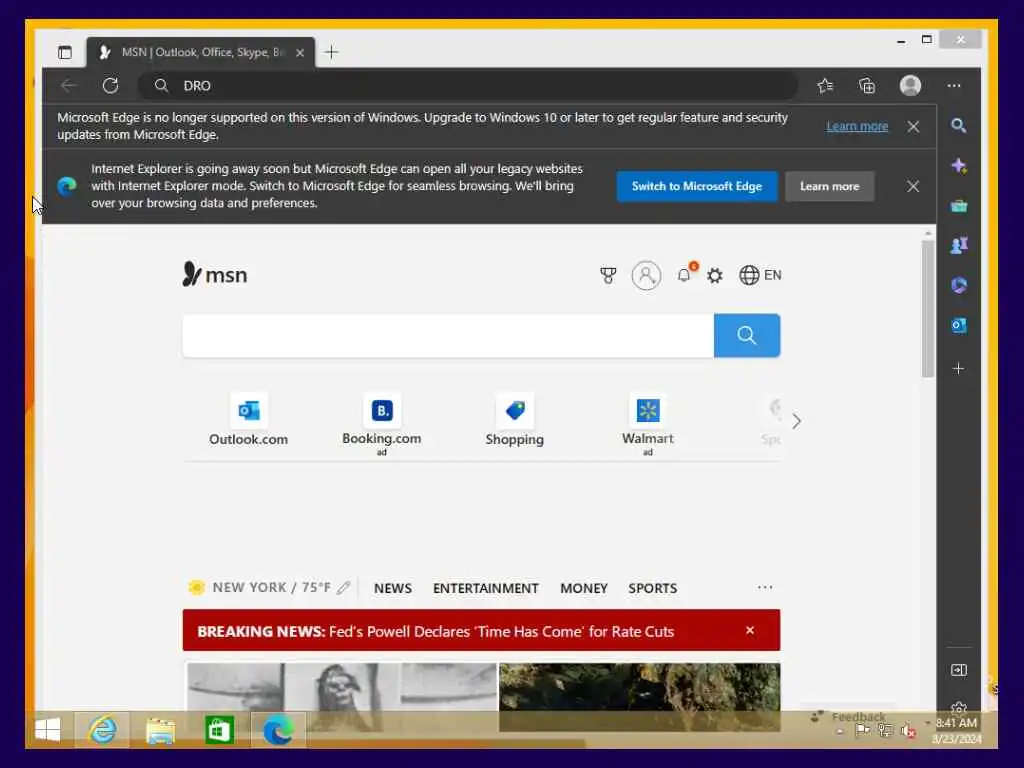1024x768 pixels.
Task: Open sidebar Tools briefcase icon
Action: click(x=959, y=206)
